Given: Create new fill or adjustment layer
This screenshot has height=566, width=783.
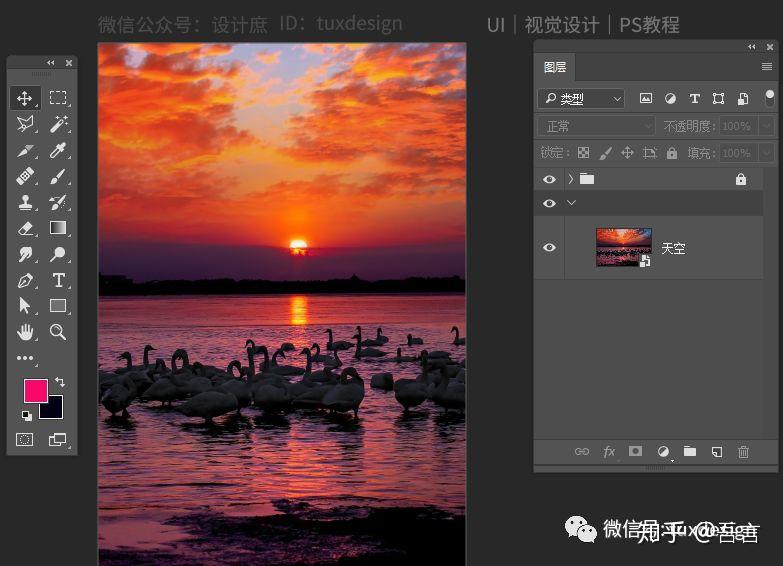Looking at the screenshot, I should pos(663,452).
